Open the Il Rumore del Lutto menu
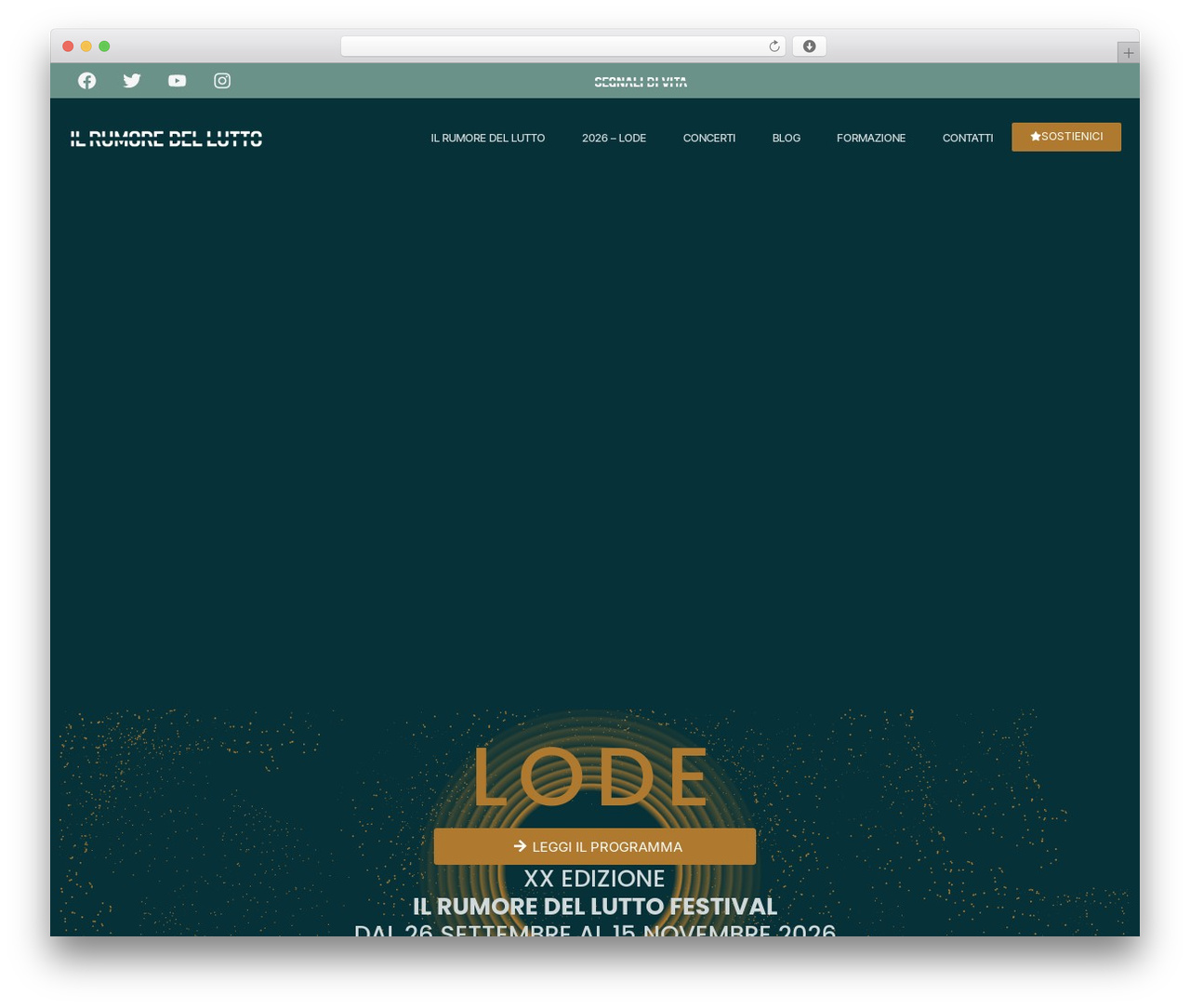Screen dimensions: 1190x1008 click(x=488, y=138)
